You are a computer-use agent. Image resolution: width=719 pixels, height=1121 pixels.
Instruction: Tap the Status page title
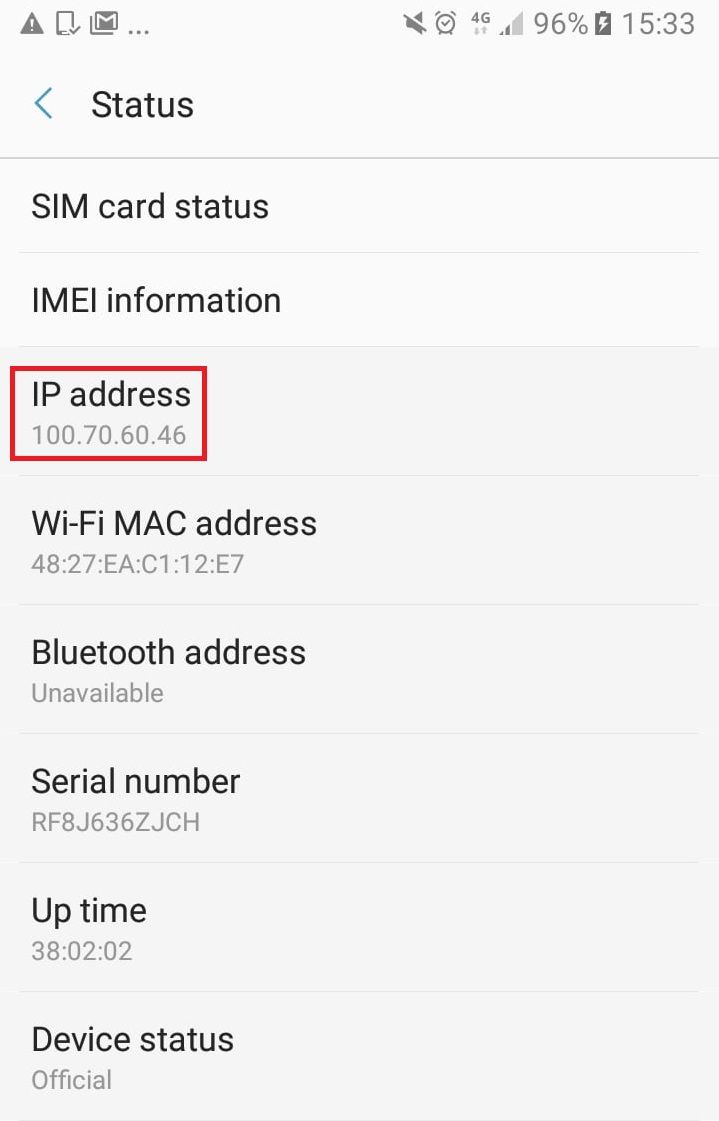(x=142, y=104)
